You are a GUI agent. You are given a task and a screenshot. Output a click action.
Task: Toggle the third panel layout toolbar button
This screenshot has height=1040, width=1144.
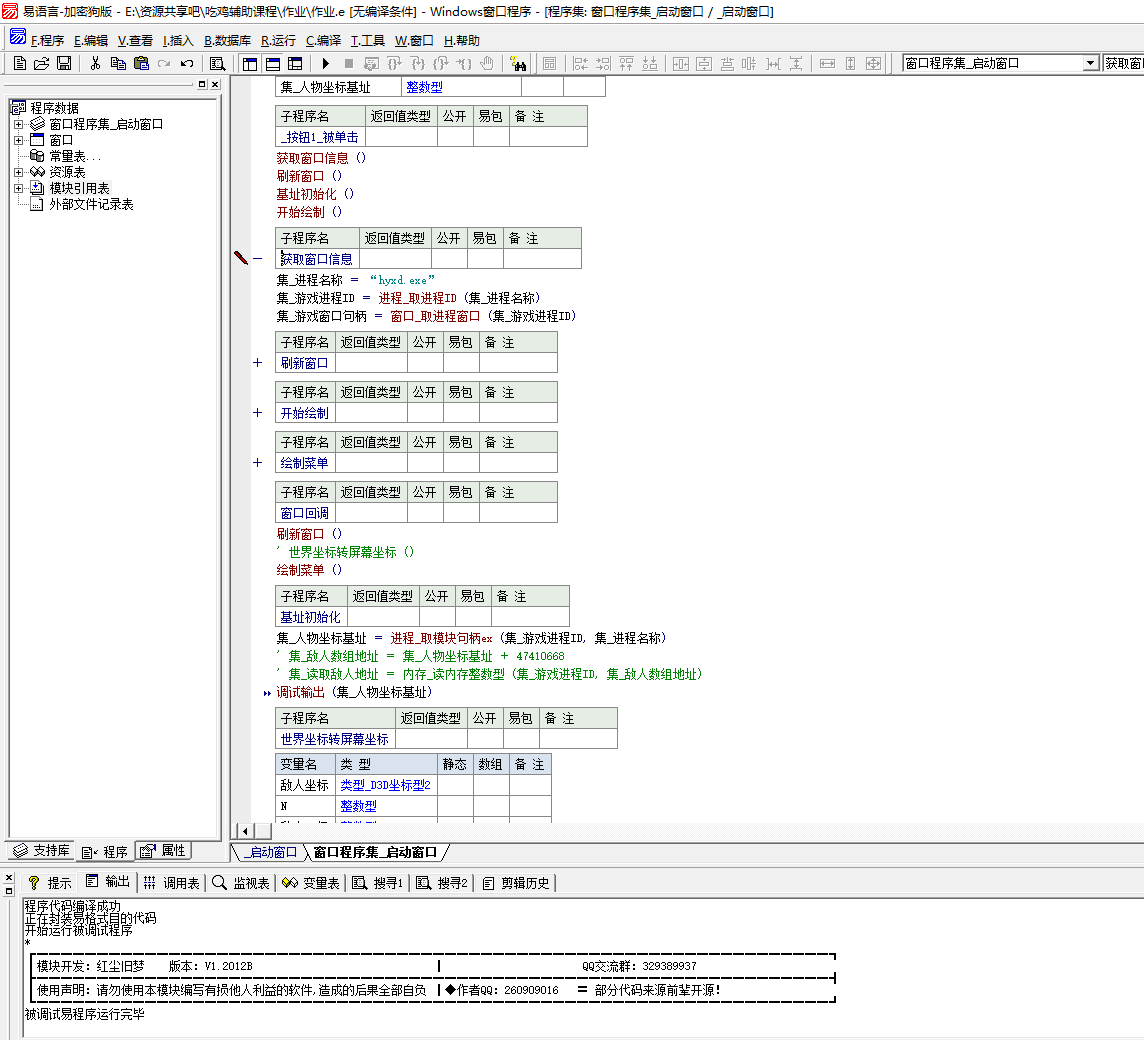295,63
